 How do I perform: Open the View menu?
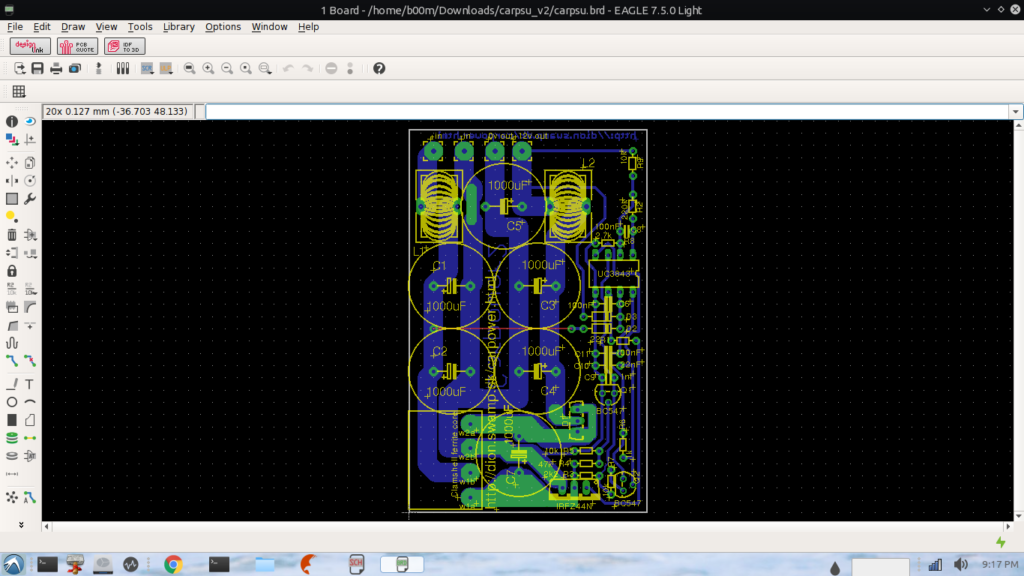pos(106,27)
